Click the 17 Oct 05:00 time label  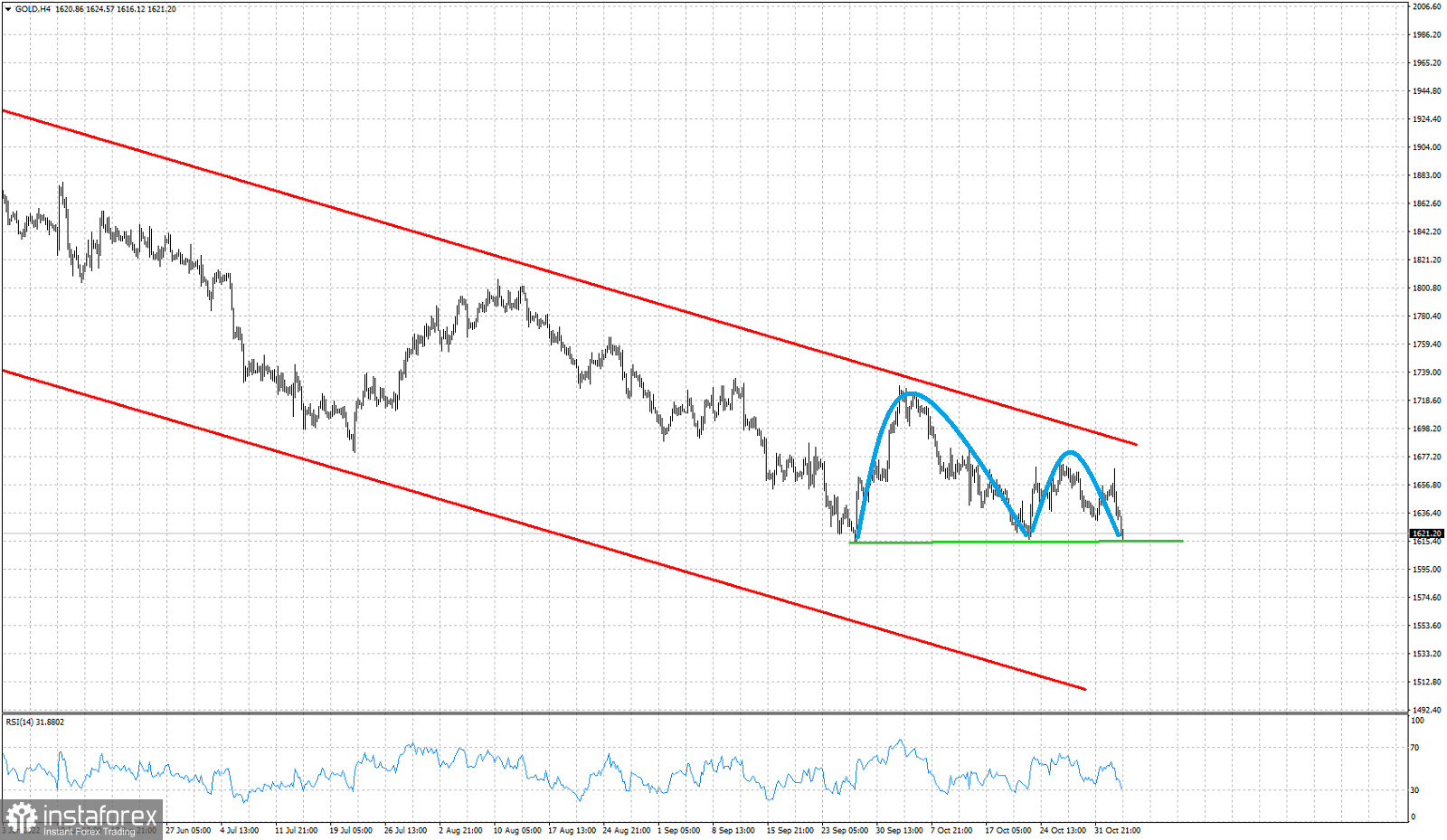[1008, 830]
